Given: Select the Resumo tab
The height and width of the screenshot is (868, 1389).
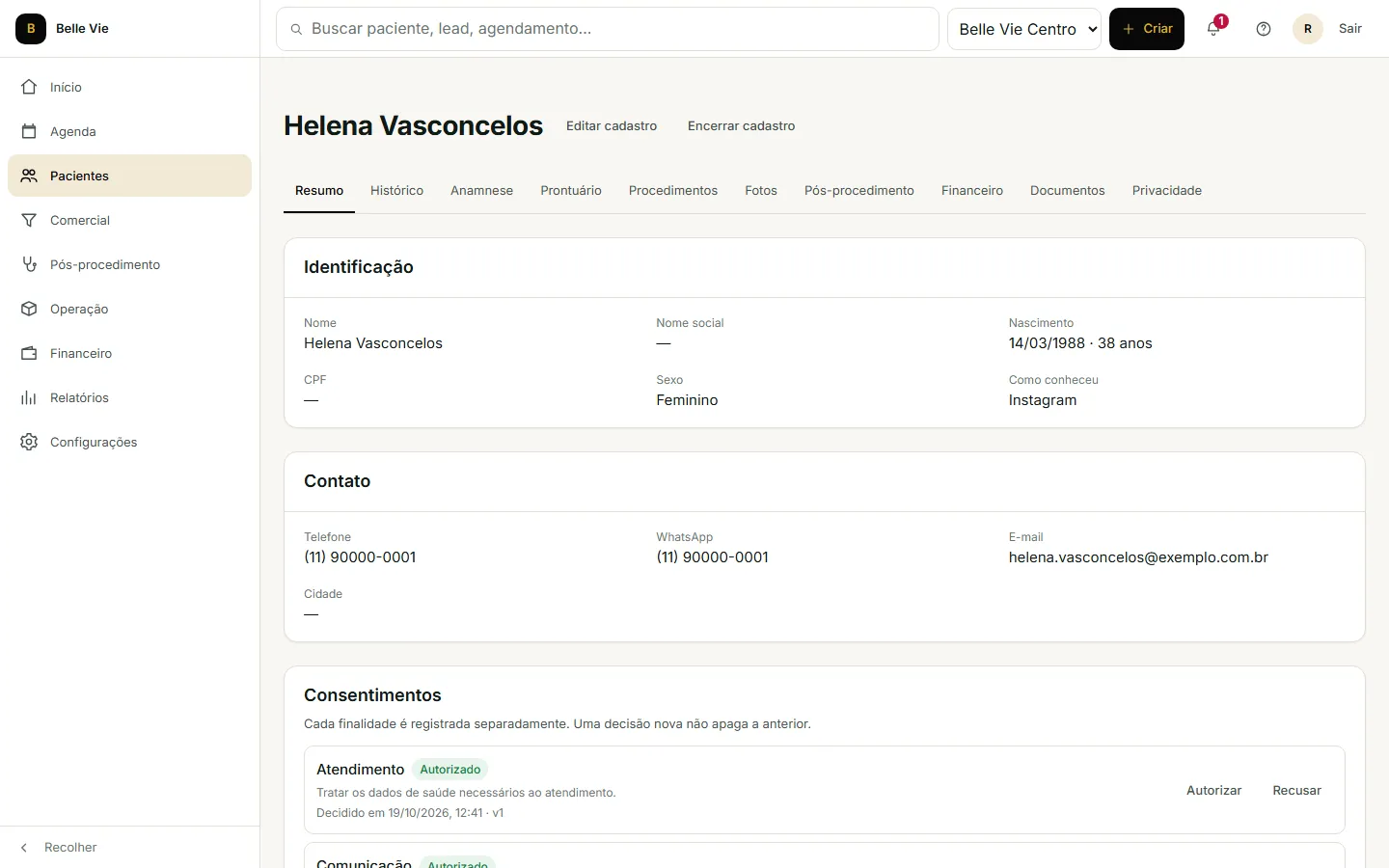Looking at the screenshot, I should pos(319,190).
